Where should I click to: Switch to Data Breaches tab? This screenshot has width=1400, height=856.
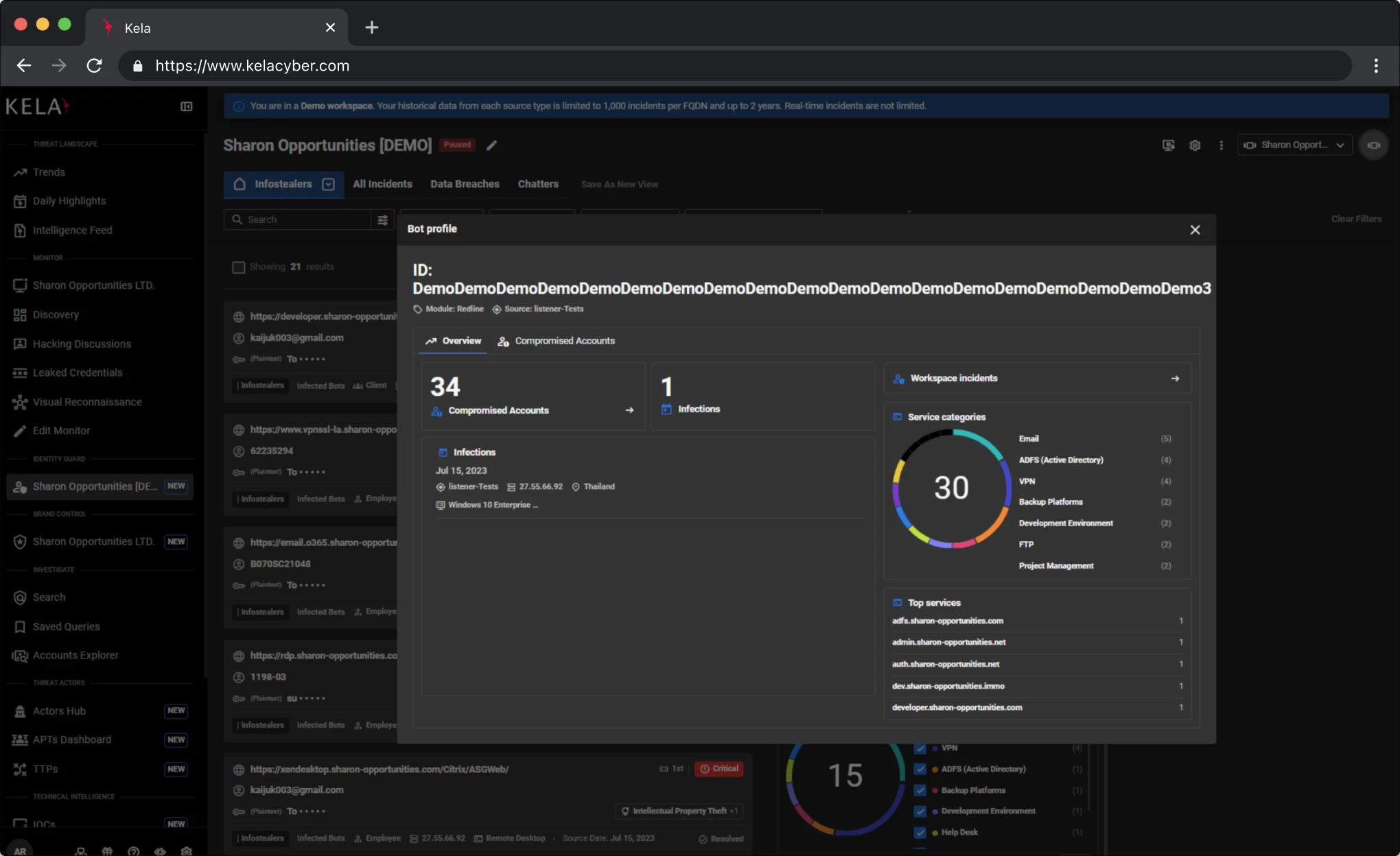[465, 185]
